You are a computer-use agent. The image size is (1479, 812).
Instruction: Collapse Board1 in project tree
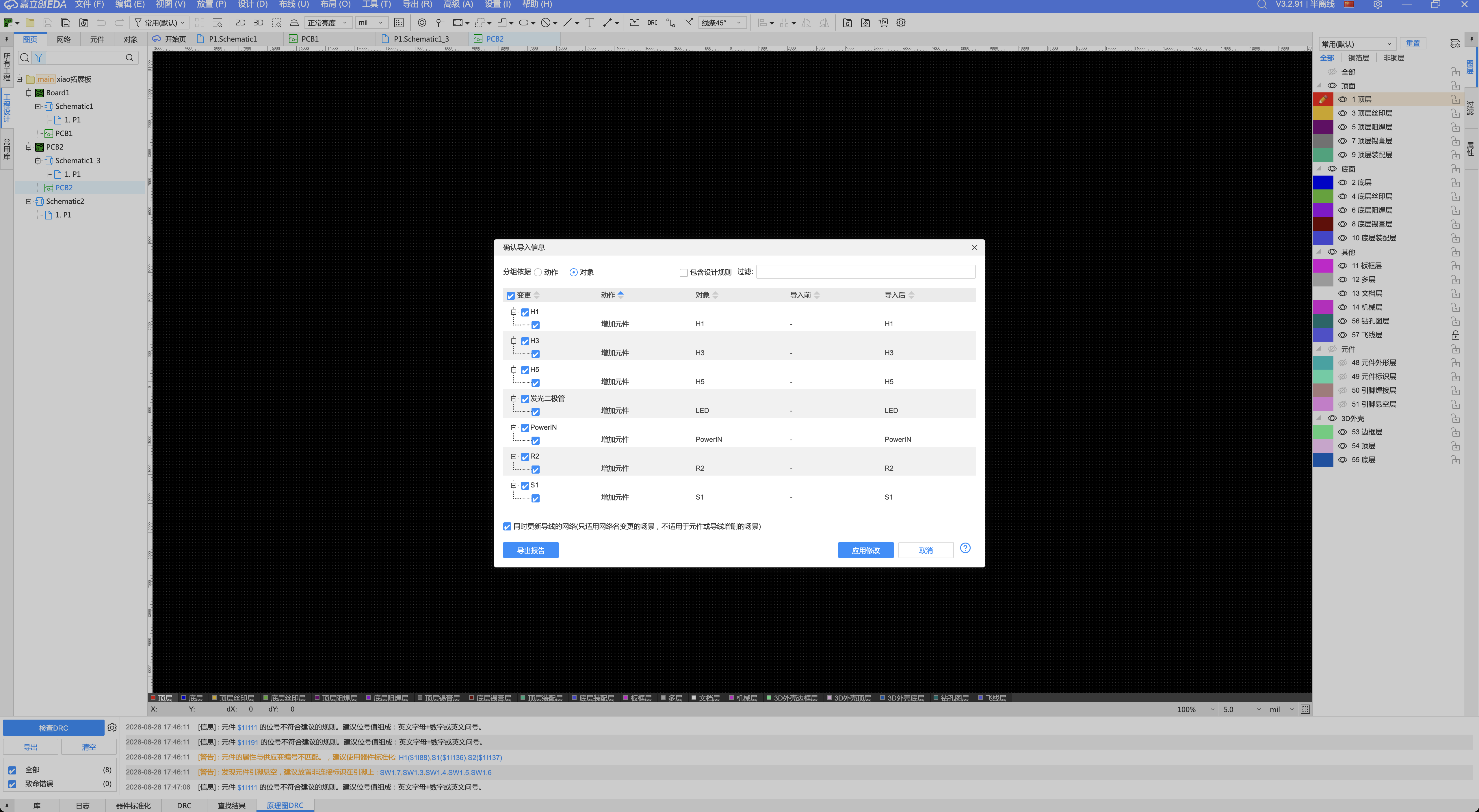pos(28,92)
